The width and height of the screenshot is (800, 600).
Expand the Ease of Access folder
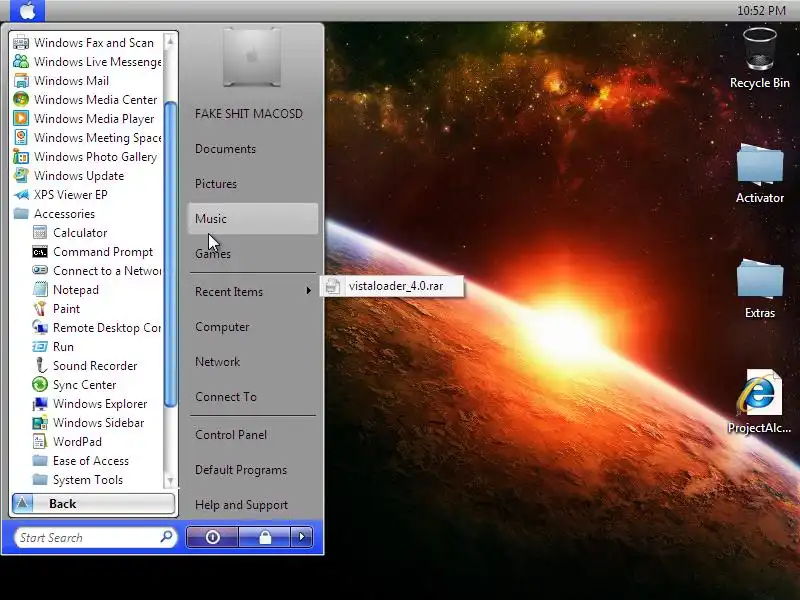click(81, 461)
